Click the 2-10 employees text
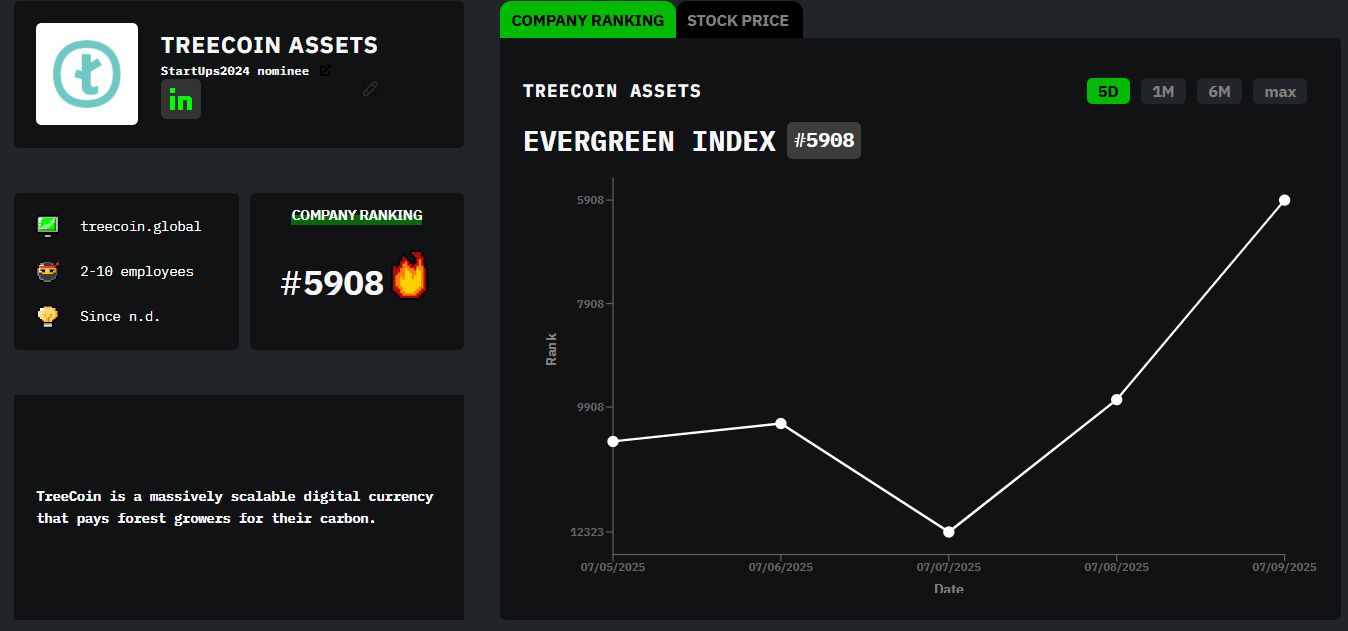Image resolution: width=1348 pixels, height=631 pixels. (137, 271)
